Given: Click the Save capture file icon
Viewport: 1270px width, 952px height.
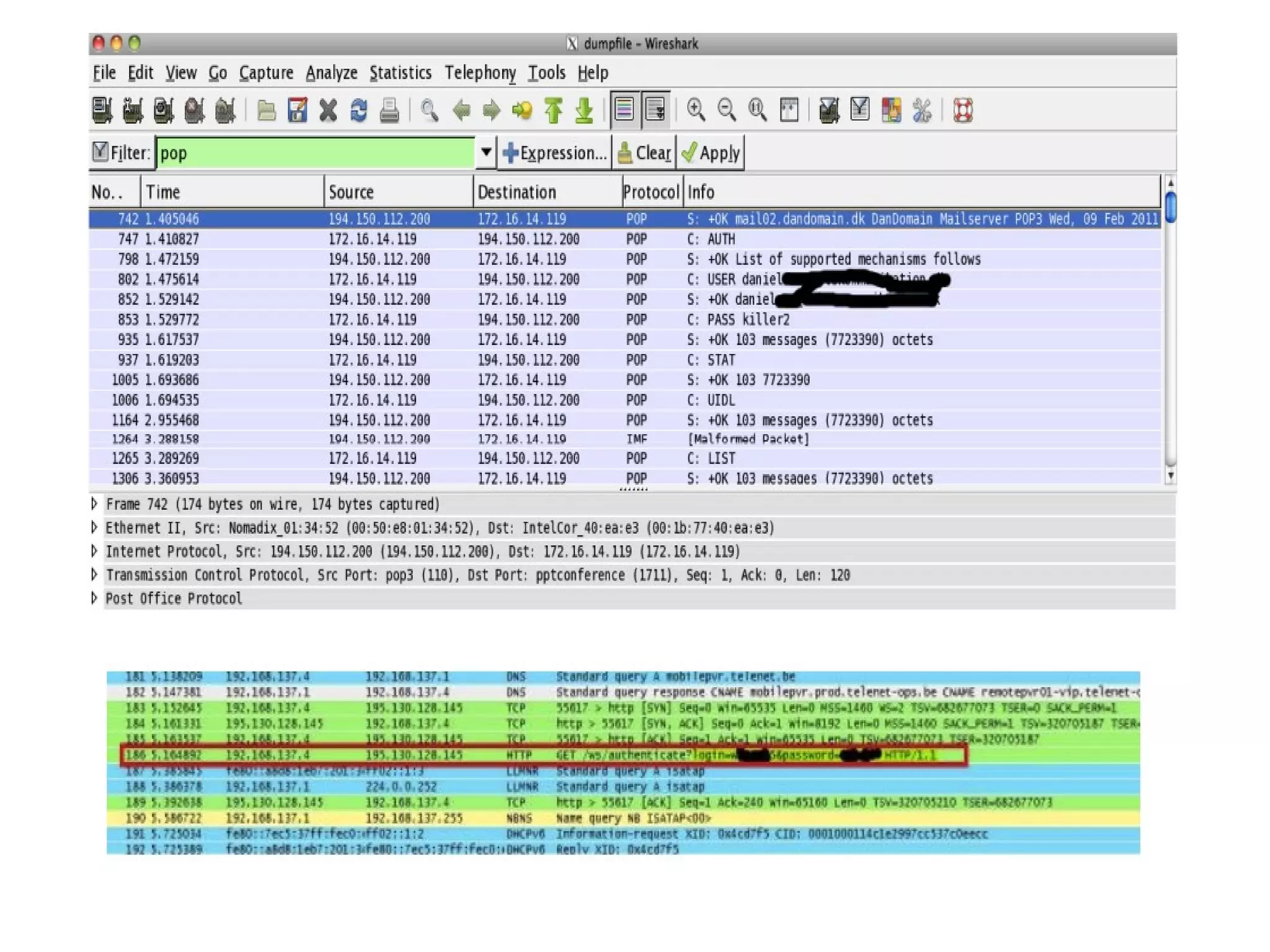Looking at the screenshot, I should click(298, 111).
